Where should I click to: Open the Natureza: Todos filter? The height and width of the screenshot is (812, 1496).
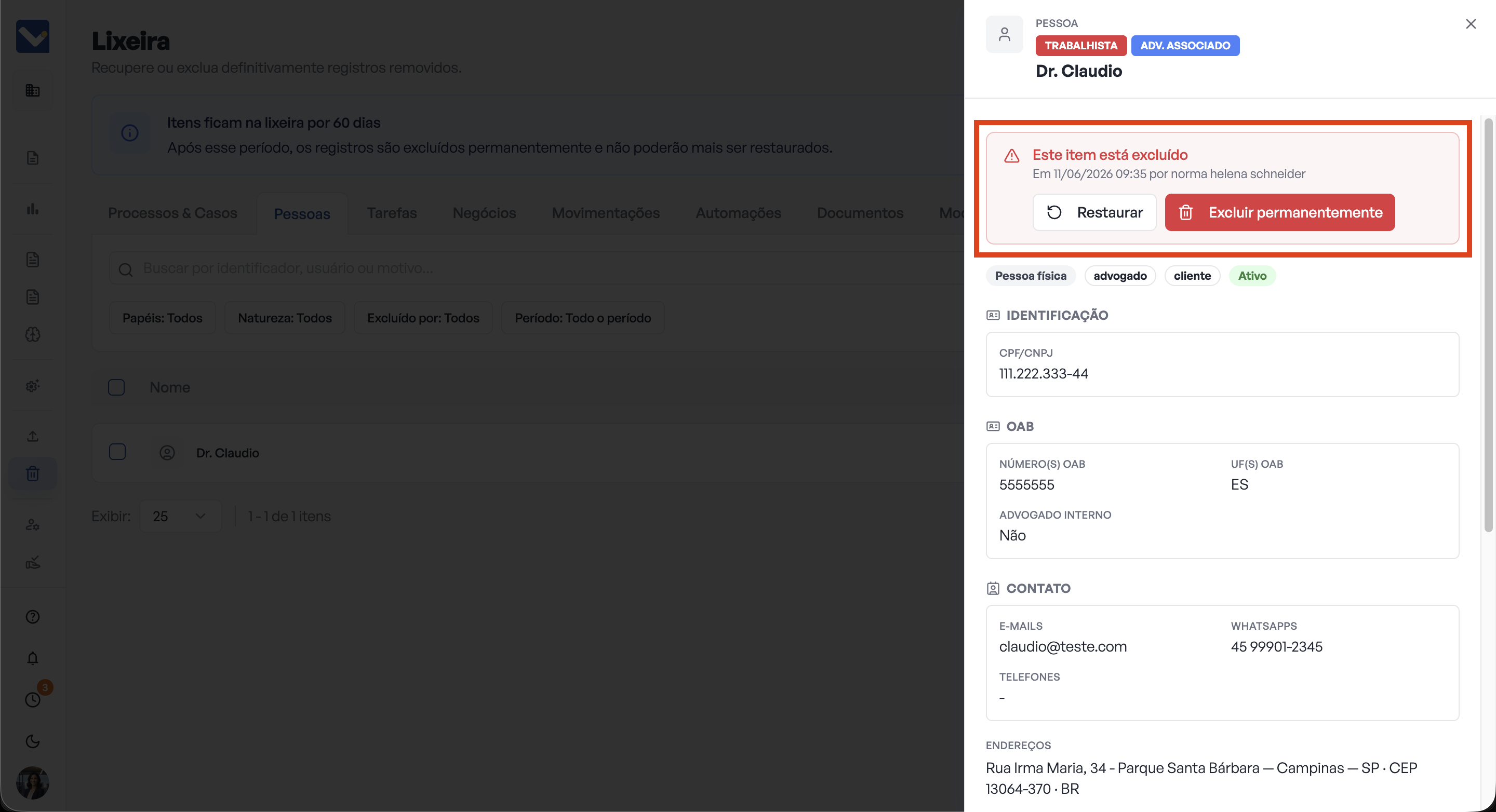(285, 318)
